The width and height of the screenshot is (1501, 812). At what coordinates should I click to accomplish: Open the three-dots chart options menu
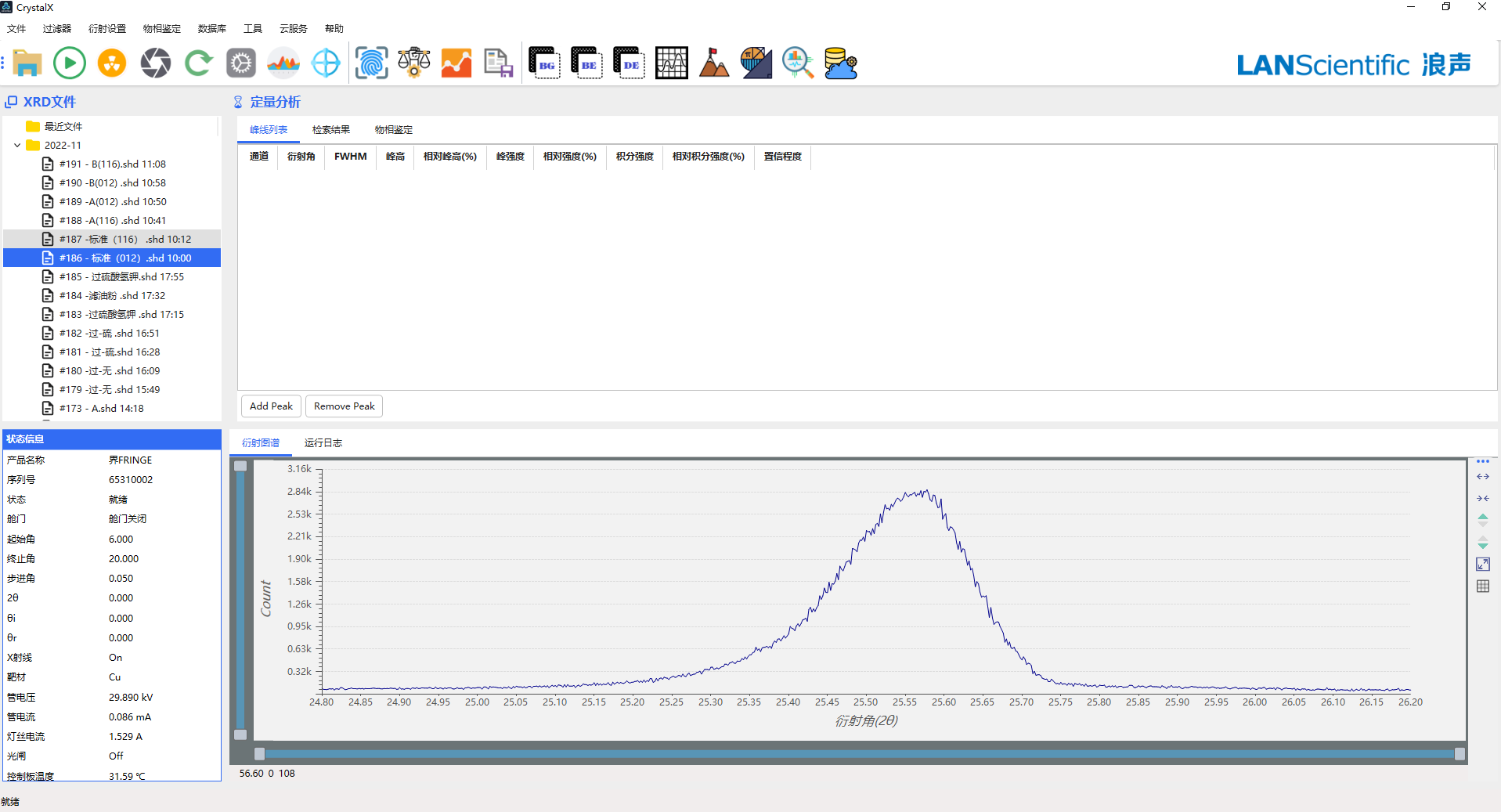1483,462
